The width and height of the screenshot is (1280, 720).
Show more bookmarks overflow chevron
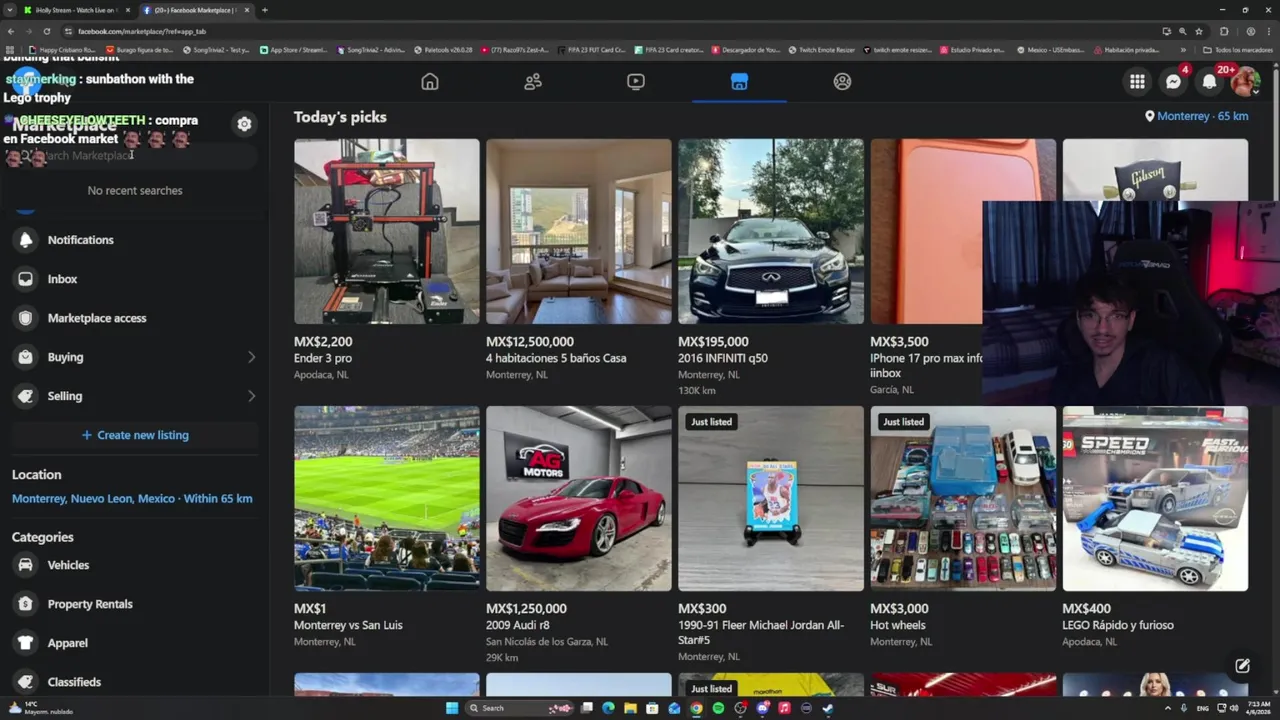1183,49
